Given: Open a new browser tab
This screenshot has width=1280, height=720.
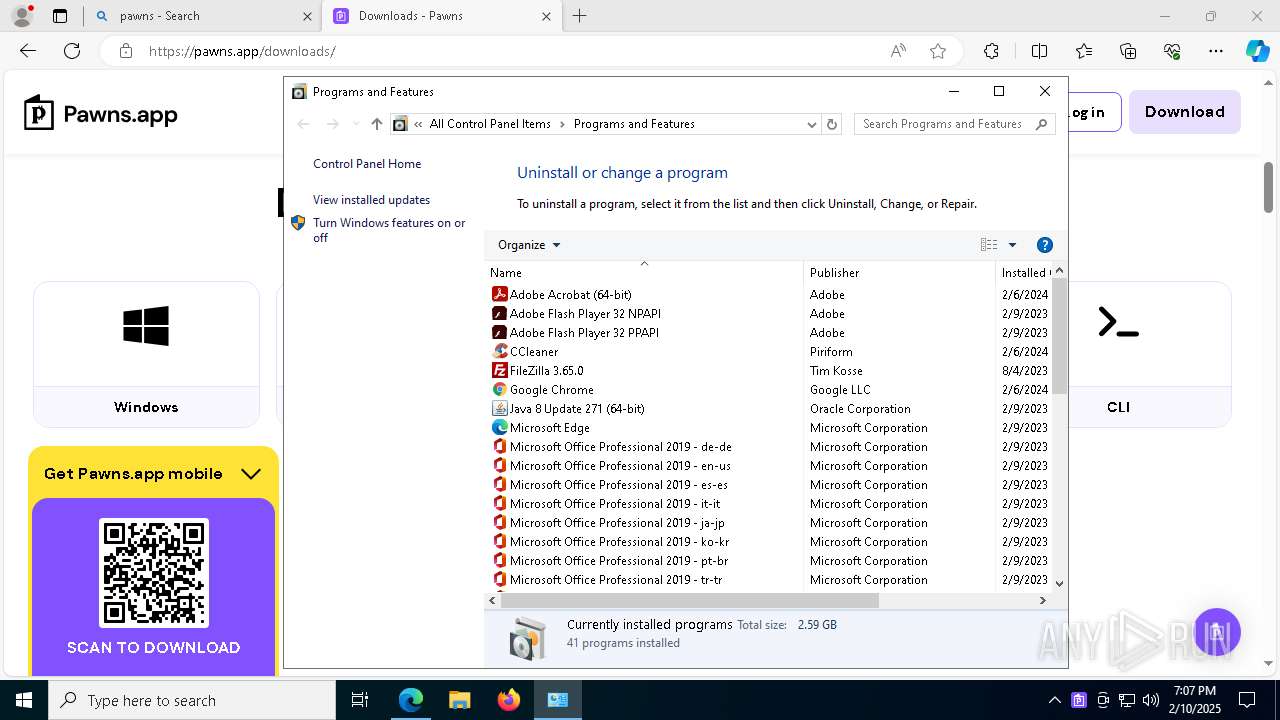Looking at the screenshot, I should click(580, 16).
